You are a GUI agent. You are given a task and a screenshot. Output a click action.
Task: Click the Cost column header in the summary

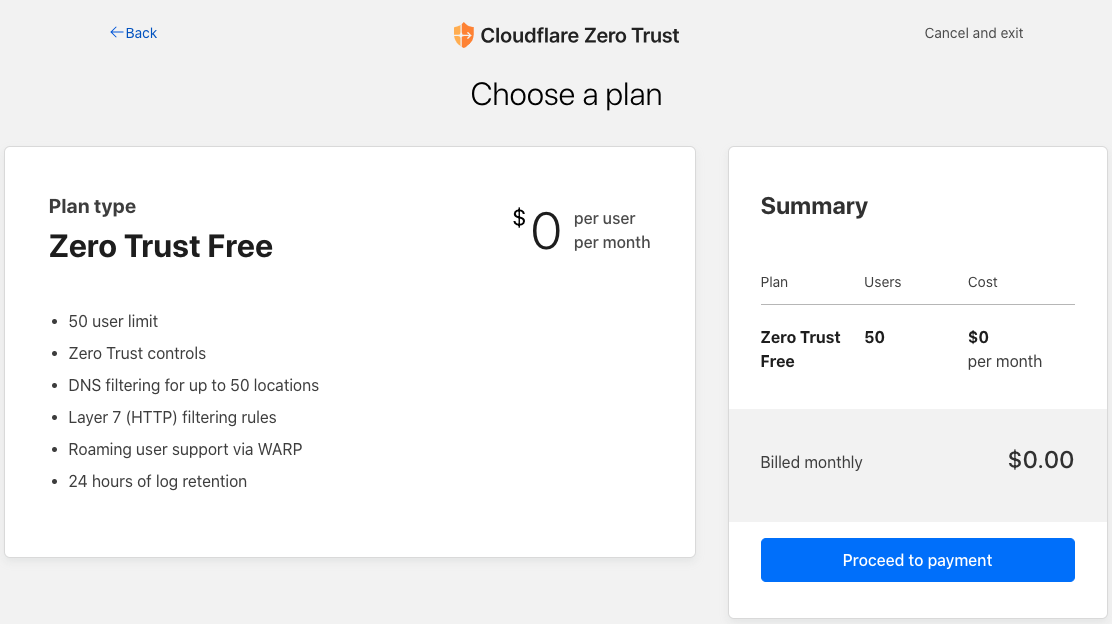click(x=982, y=282)
